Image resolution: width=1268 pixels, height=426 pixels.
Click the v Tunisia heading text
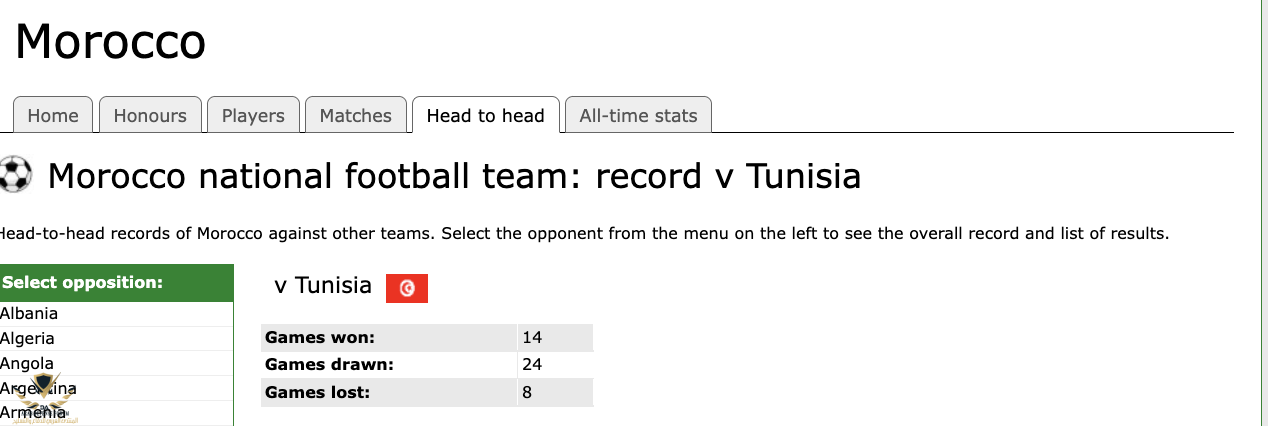coord(323,286)
